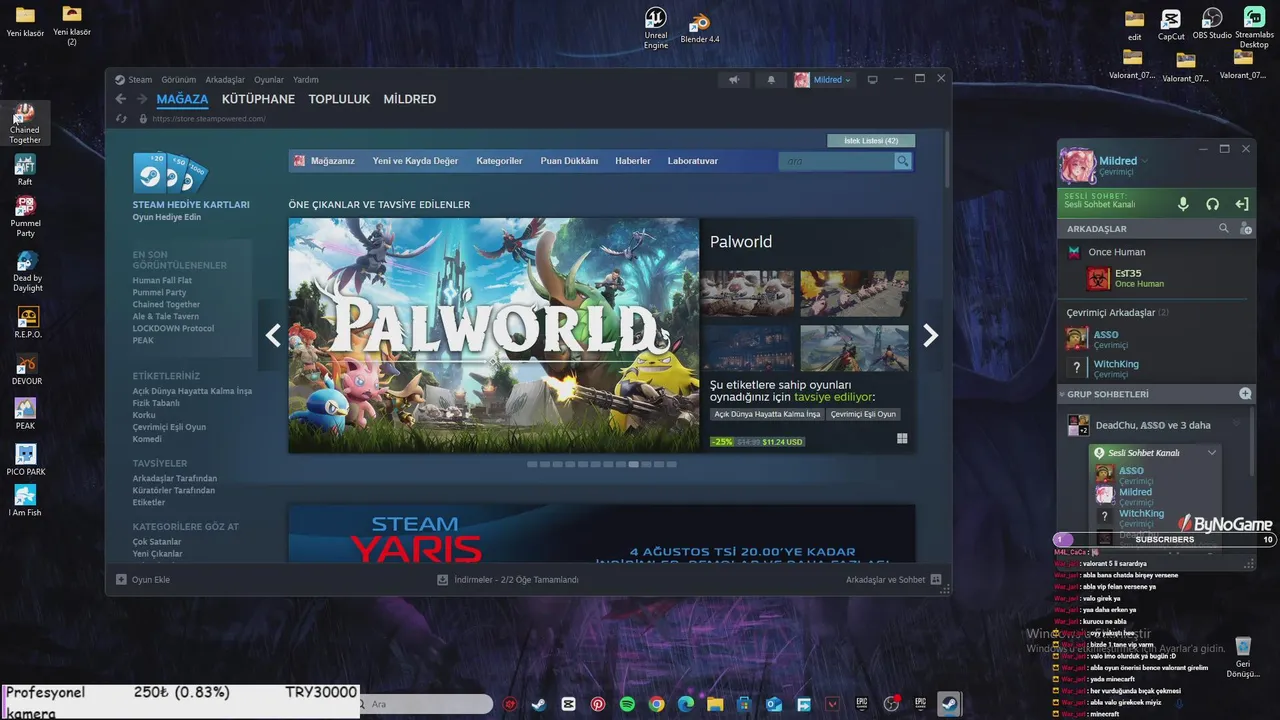Open İndirmeler downloads status
This screenshot has width=1280, height=720.
[508, 579]
